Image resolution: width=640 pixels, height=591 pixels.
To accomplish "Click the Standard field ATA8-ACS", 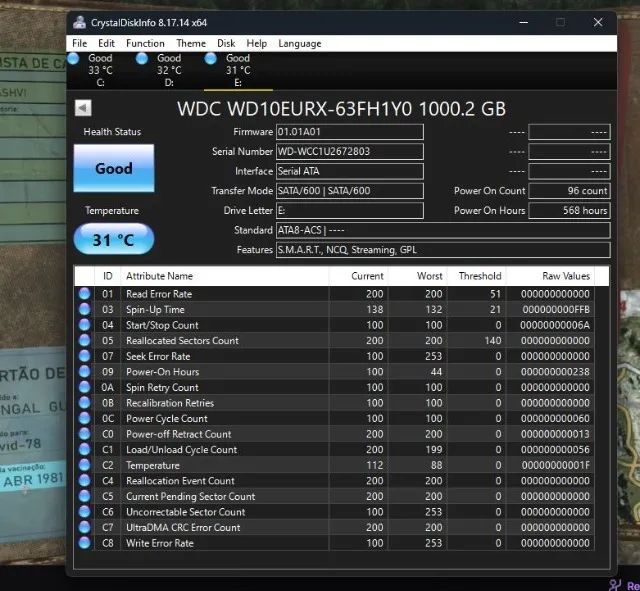I will click(x=443, y=230).
